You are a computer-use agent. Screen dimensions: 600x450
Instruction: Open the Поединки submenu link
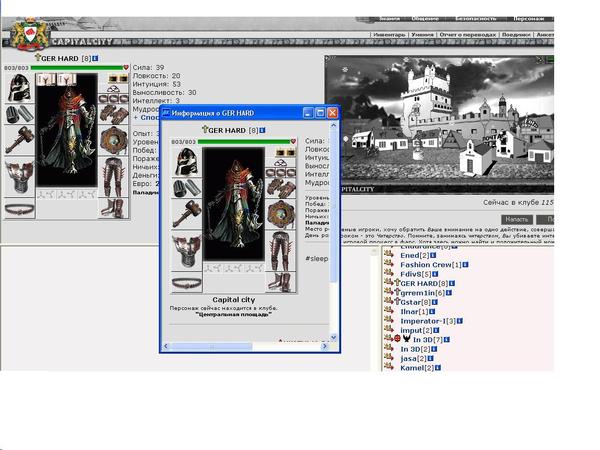[x=516, y=34]
